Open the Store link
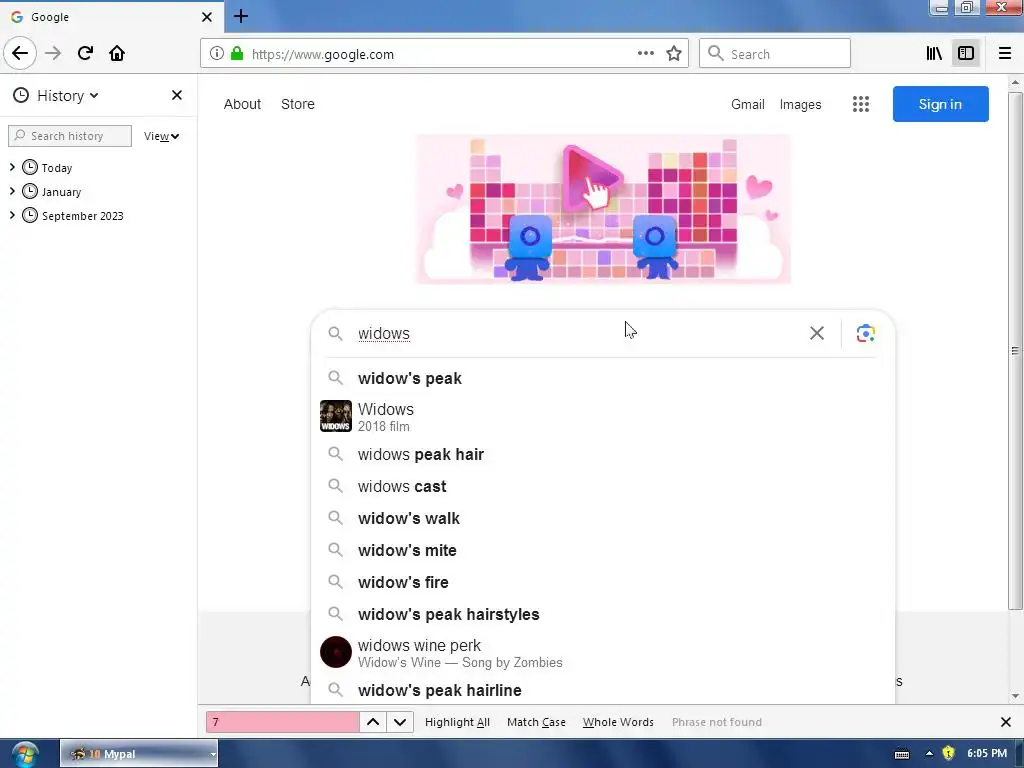 [x=298, y=104]
